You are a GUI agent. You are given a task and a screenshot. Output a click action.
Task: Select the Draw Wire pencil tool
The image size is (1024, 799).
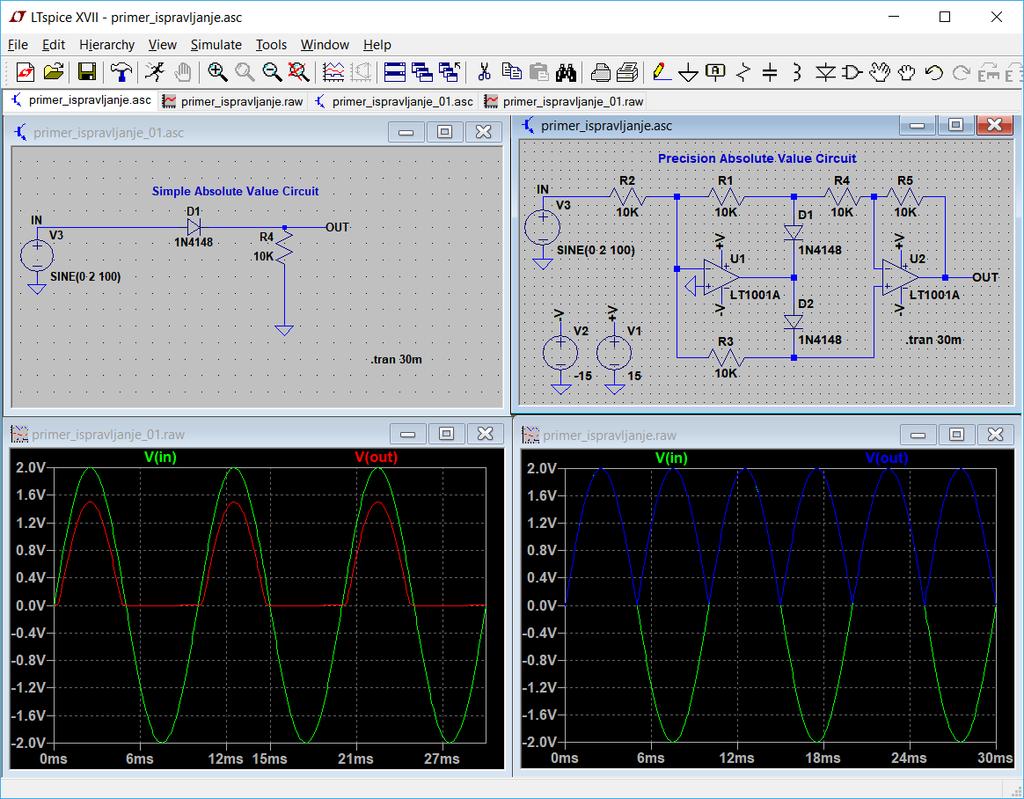click(661, 72)
